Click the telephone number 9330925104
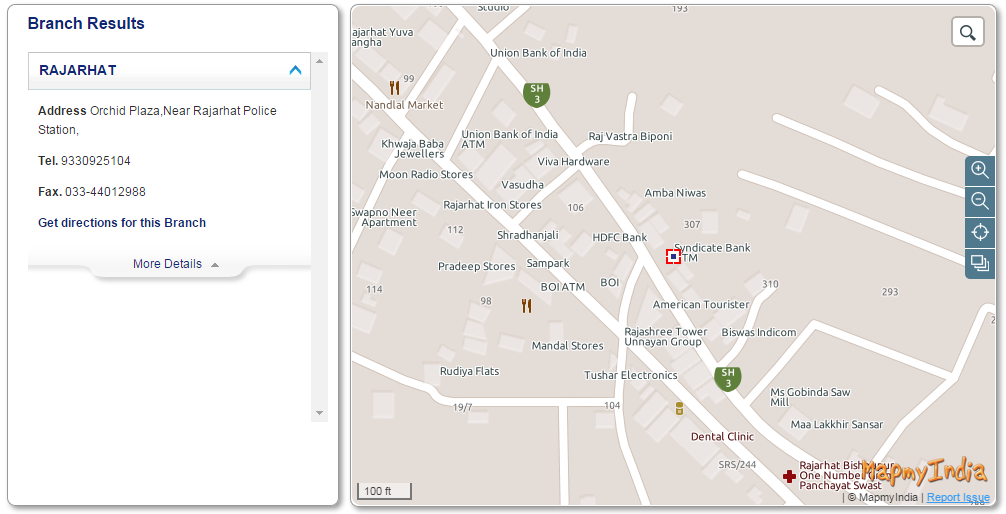 pyautogui.click(x=96, y=161)
